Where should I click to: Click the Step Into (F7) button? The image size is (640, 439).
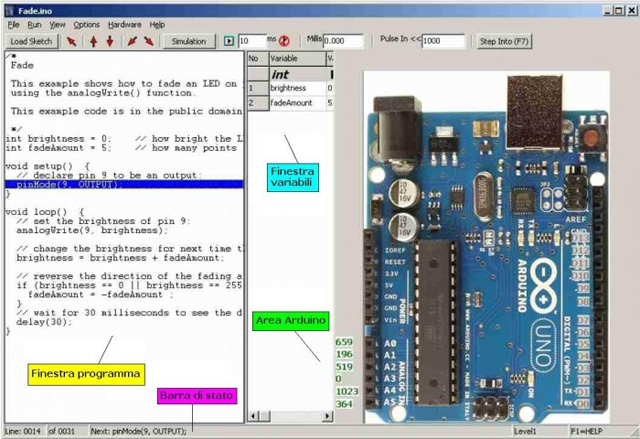(x=505, y=42)
